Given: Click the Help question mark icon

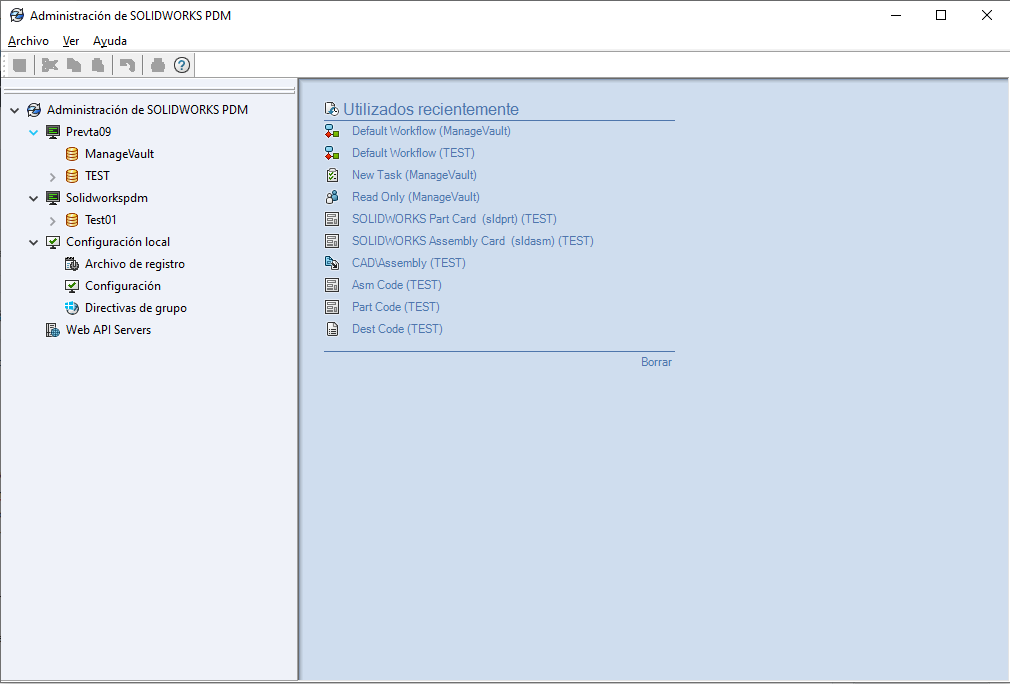Looking at the screenshot, I should click(x=182, y=65).
